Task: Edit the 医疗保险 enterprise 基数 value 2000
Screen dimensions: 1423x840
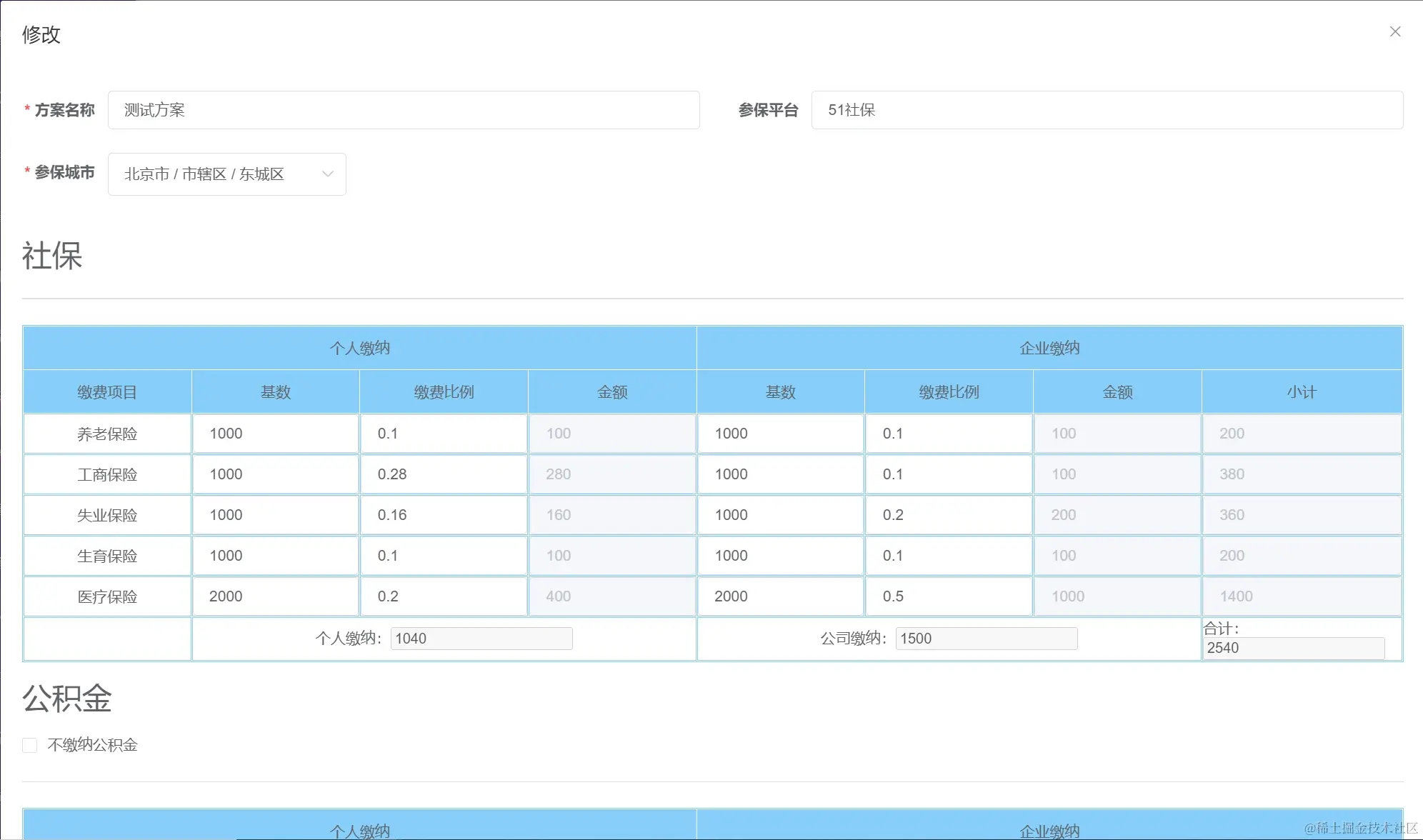Action: [780, 596]
